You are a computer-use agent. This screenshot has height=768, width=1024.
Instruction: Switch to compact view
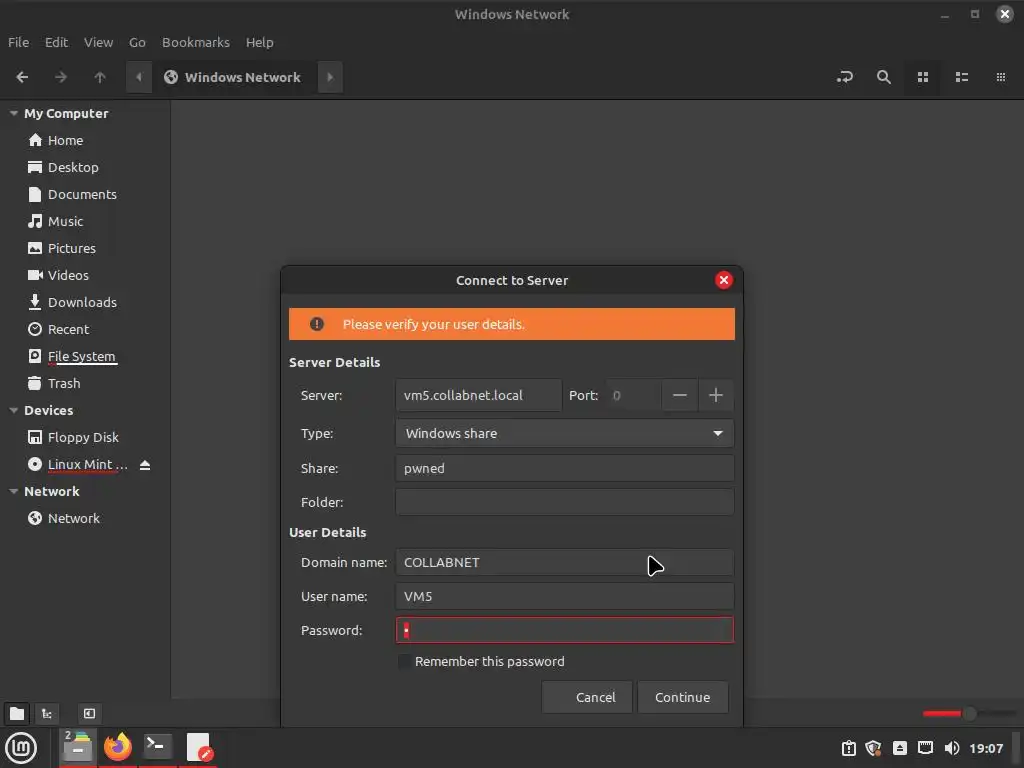pos(1000,77)
